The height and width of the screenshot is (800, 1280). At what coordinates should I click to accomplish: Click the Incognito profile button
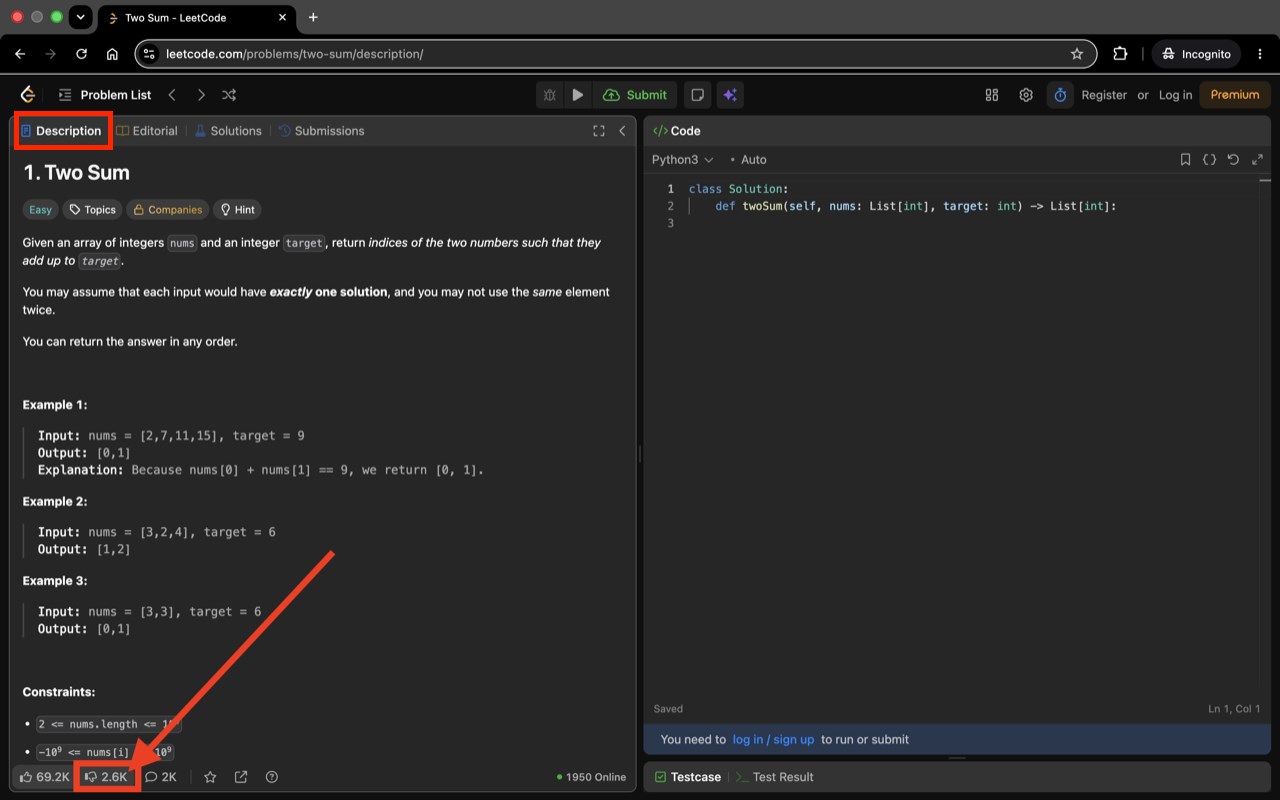(1196, 54)
